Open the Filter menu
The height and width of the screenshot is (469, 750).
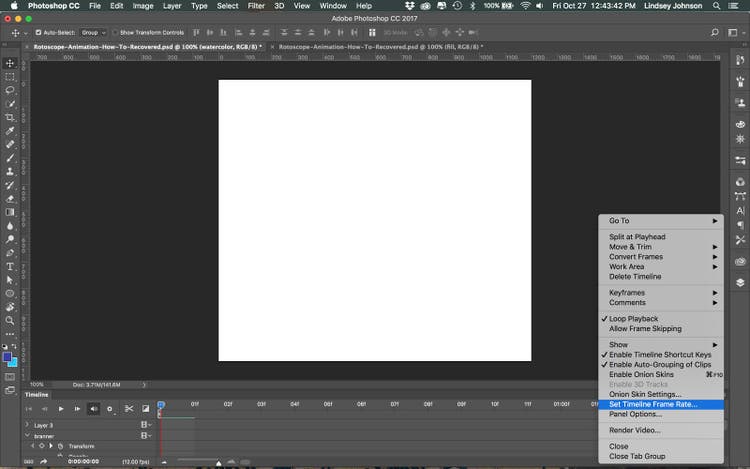point(256,6)
